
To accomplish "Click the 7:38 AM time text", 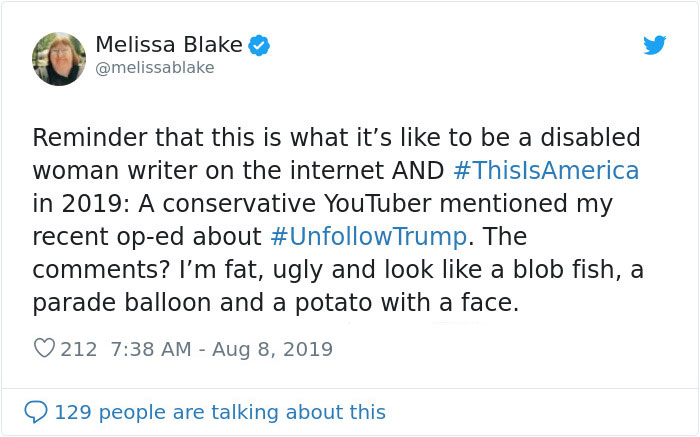I will tap(146, 349).
